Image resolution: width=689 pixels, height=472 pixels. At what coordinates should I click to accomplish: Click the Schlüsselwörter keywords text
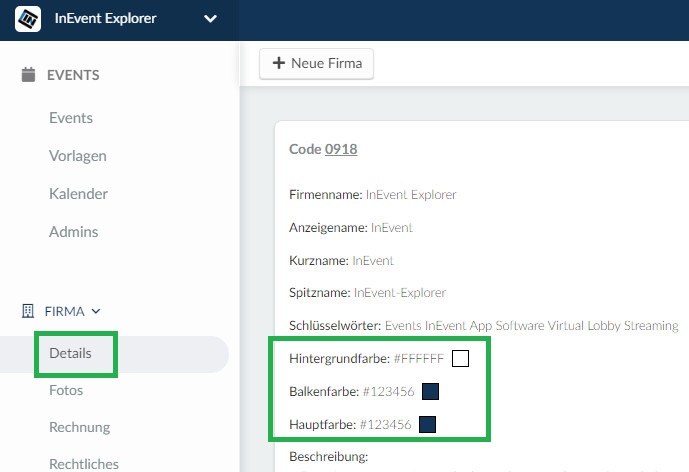tap(532, 326)
